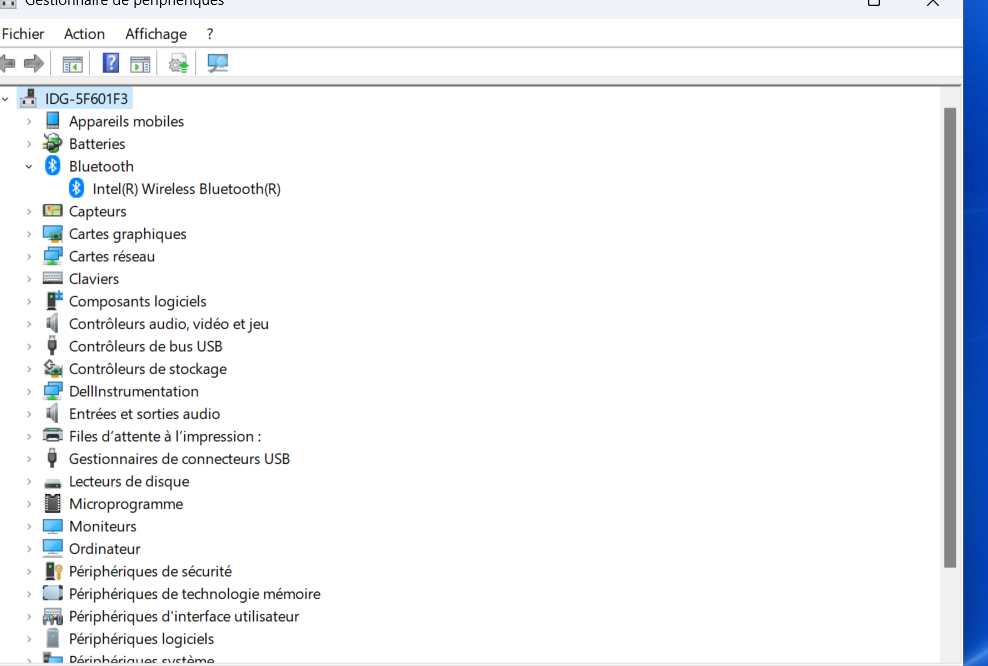
Task: Expand Contrôleurs de stockage
Action: (x=29, y=369)
